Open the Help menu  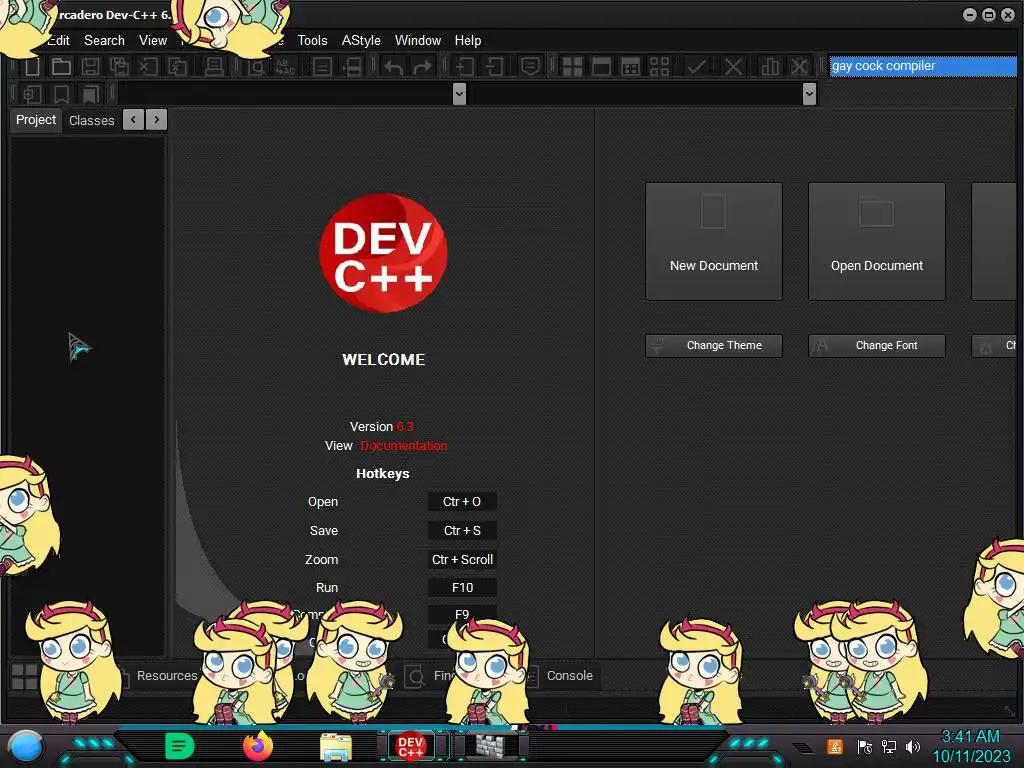pos(468,40)
